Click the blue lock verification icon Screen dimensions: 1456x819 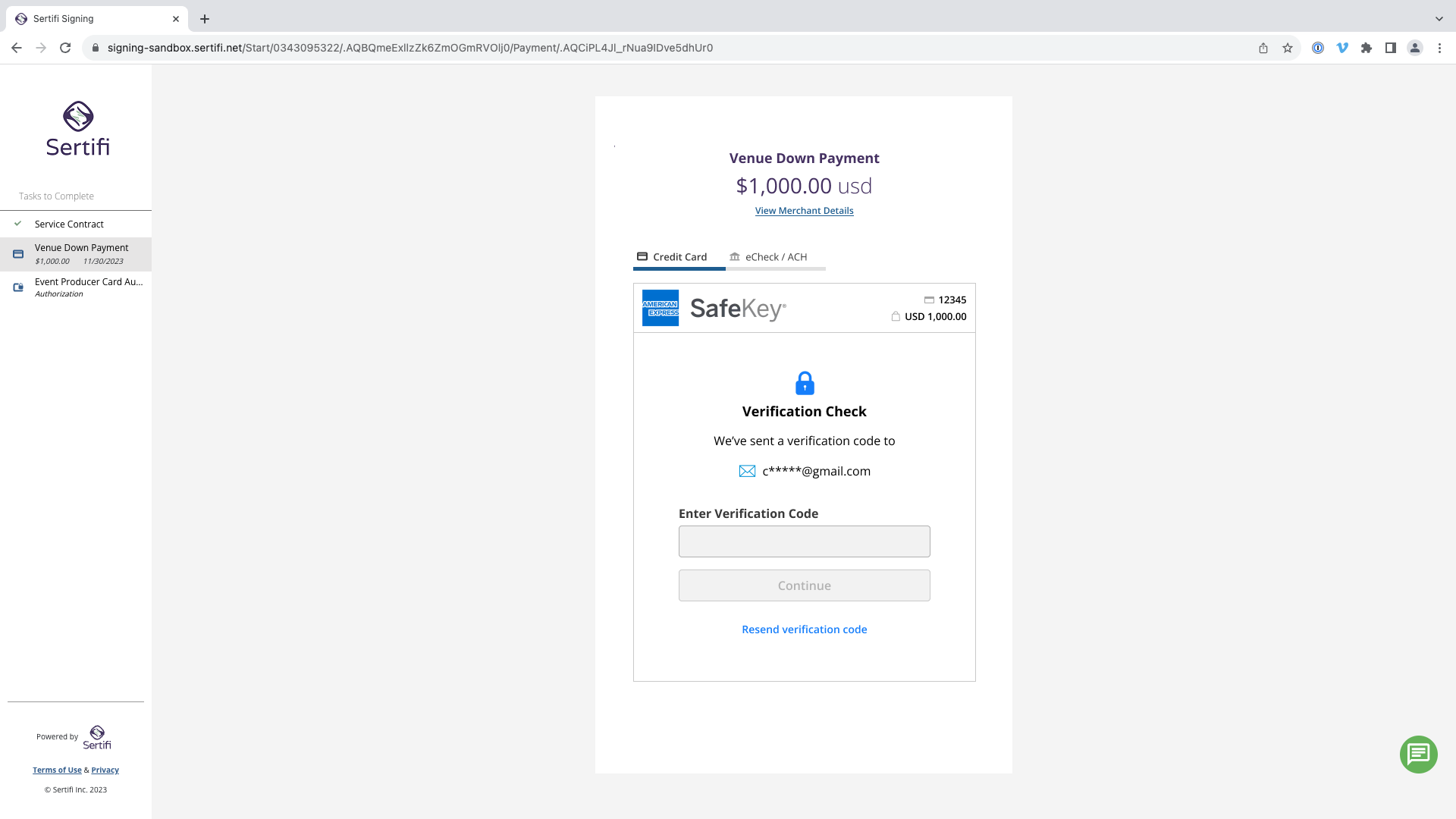(x=805, y=383)
